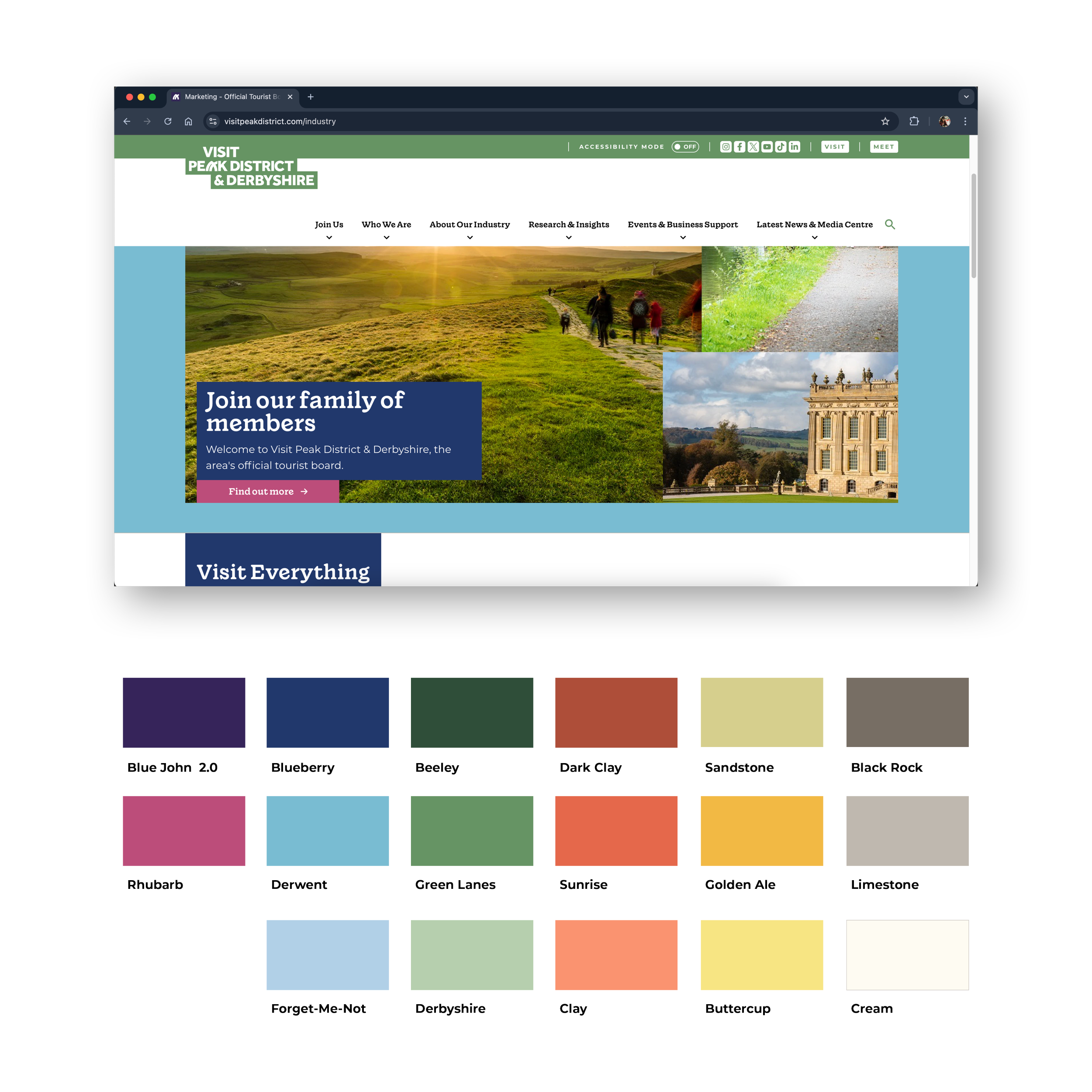
Task: Reload the page
Action: pos(168,121)
